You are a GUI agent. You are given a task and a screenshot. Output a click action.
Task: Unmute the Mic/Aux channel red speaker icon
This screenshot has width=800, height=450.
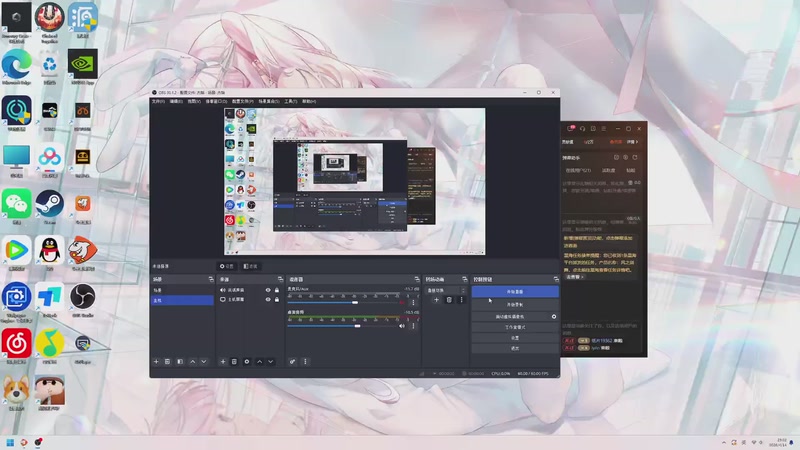402,303
